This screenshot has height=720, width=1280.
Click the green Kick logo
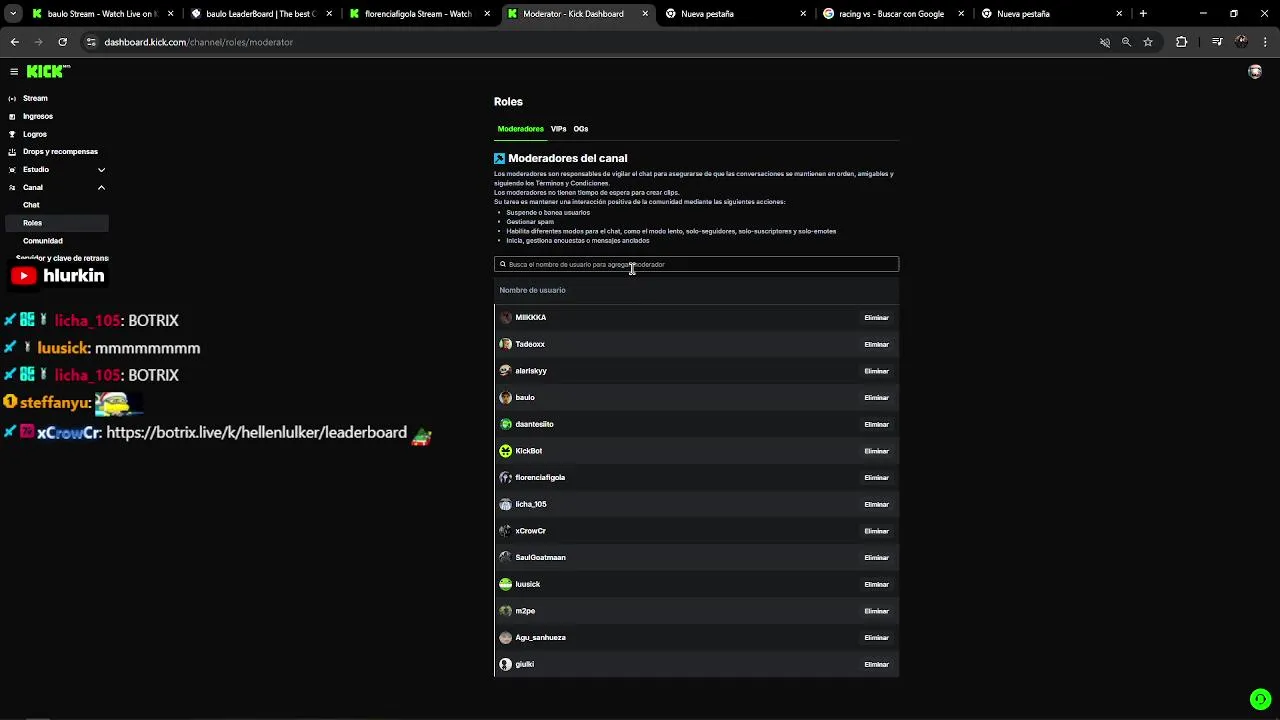(48, 71)
